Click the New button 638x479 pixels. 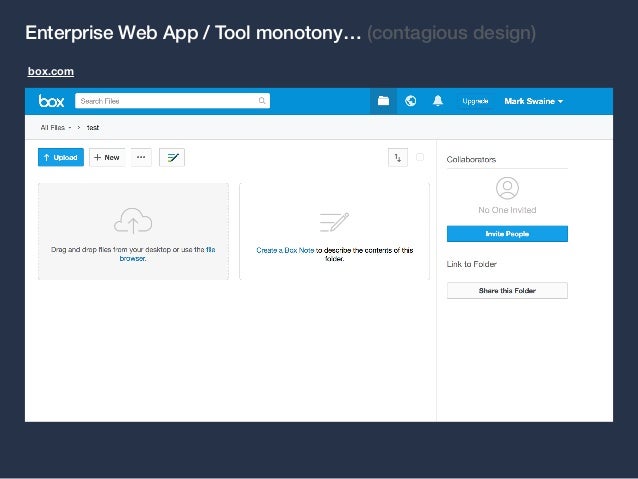(x=107, y=157)
